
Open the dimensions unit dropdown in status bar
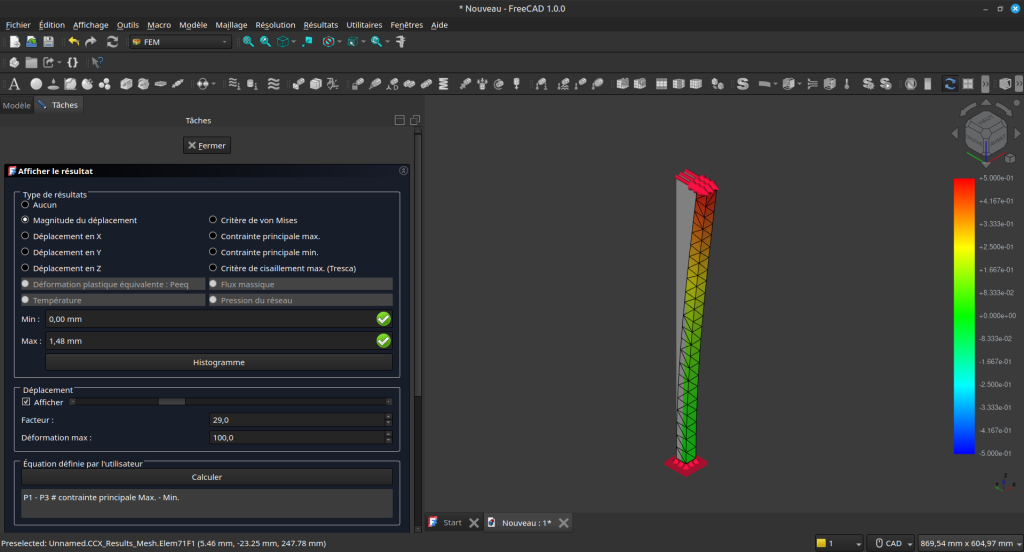970,543
